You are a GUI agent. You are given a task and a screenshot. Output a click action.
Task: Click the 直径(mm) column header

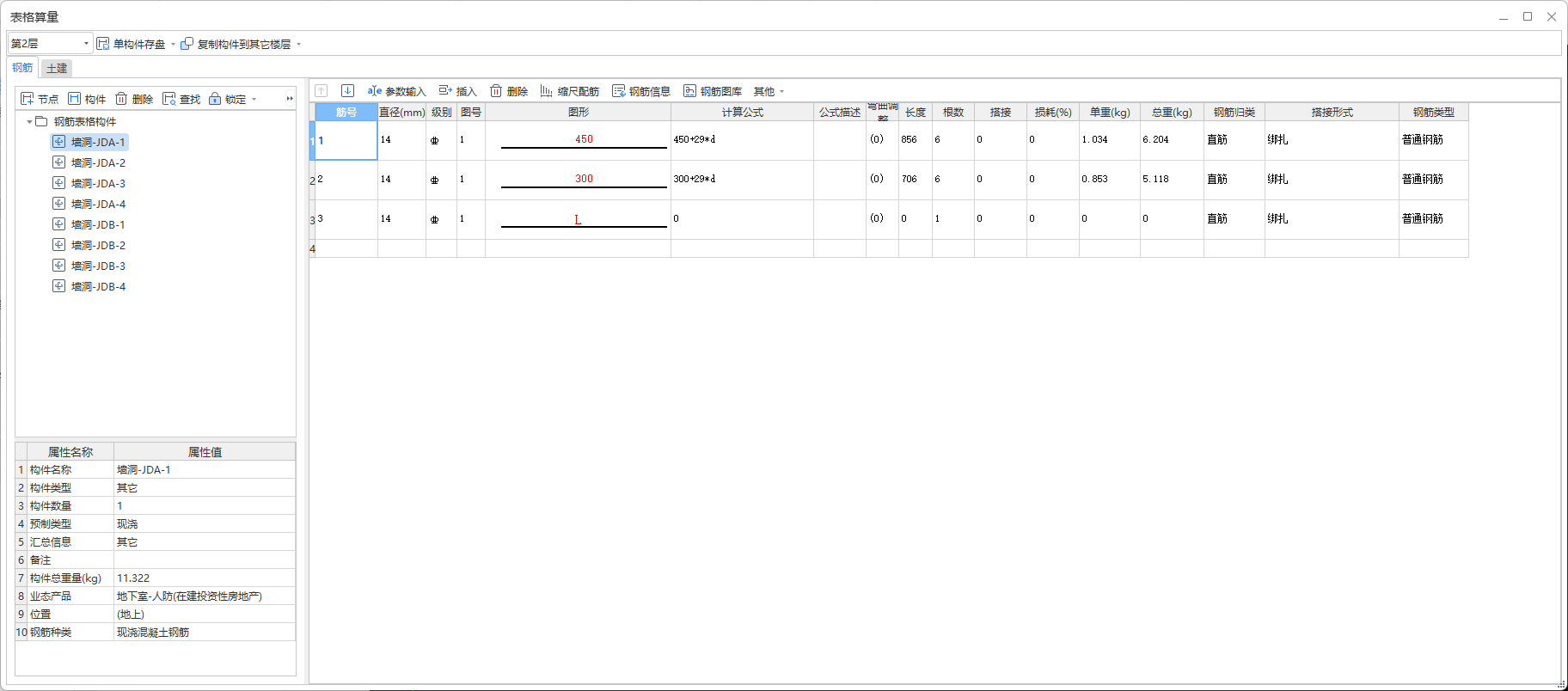pos(402,112)
